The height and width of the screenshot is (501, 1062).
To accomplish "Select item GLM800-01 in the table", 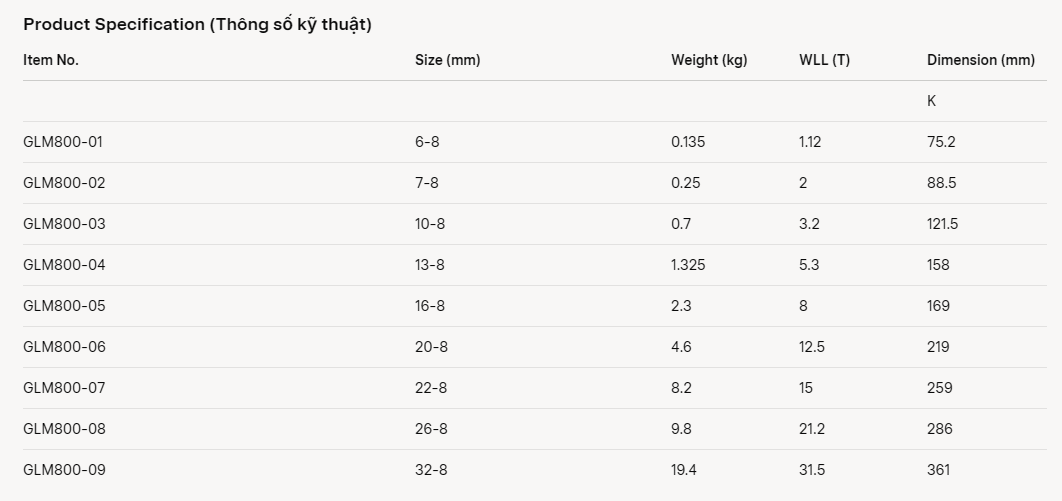I will point(63,142).
